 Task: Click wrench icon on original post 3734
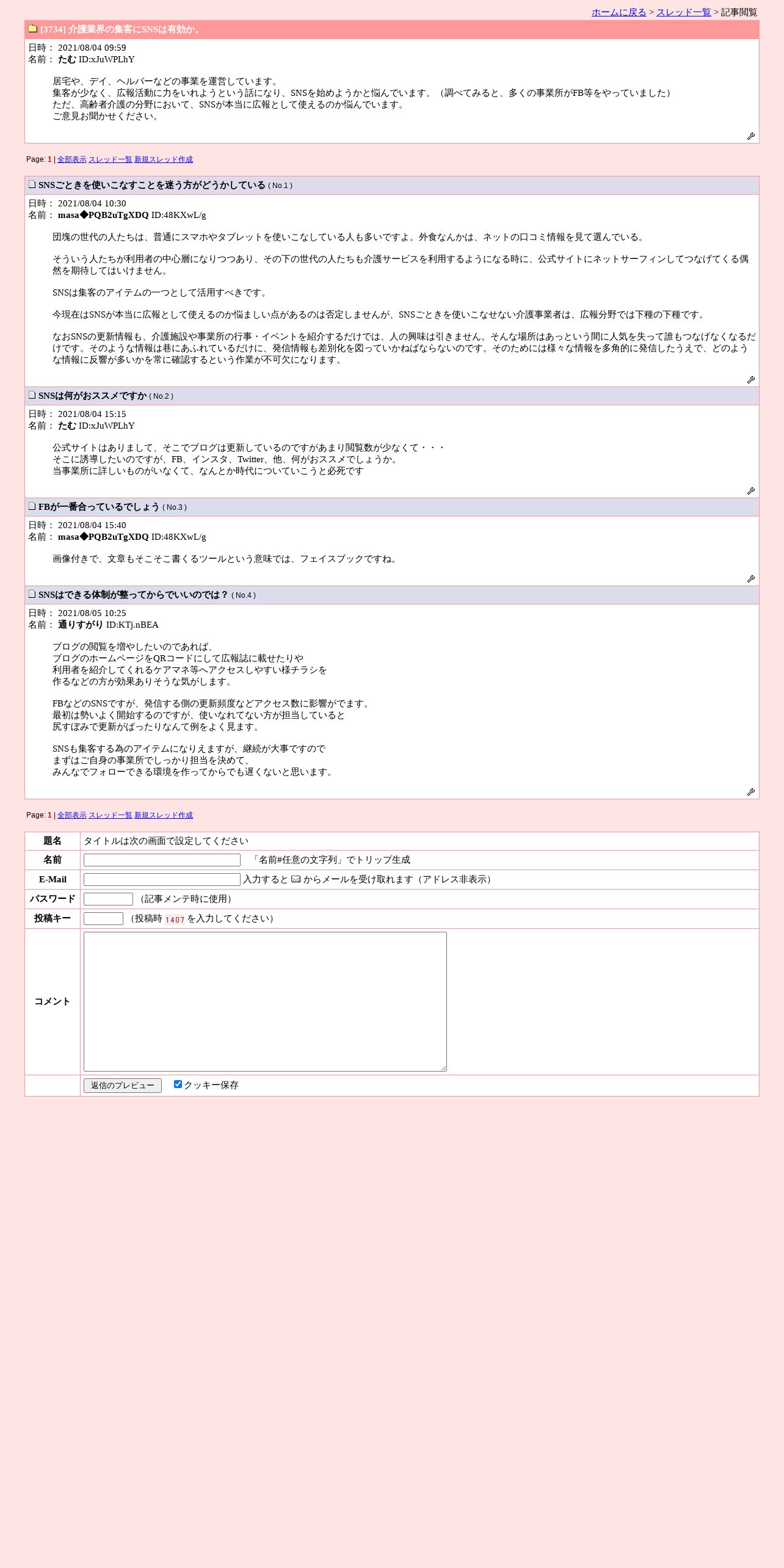point(751,136)
